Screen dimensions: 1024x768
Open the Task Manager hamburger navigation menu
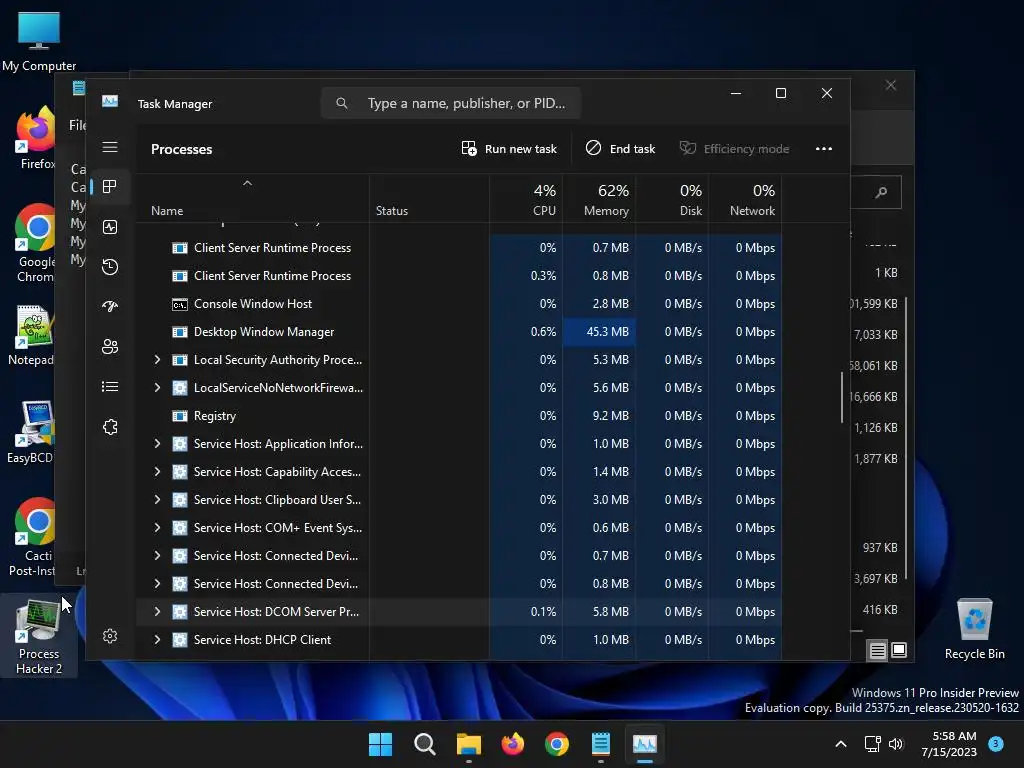110,147
